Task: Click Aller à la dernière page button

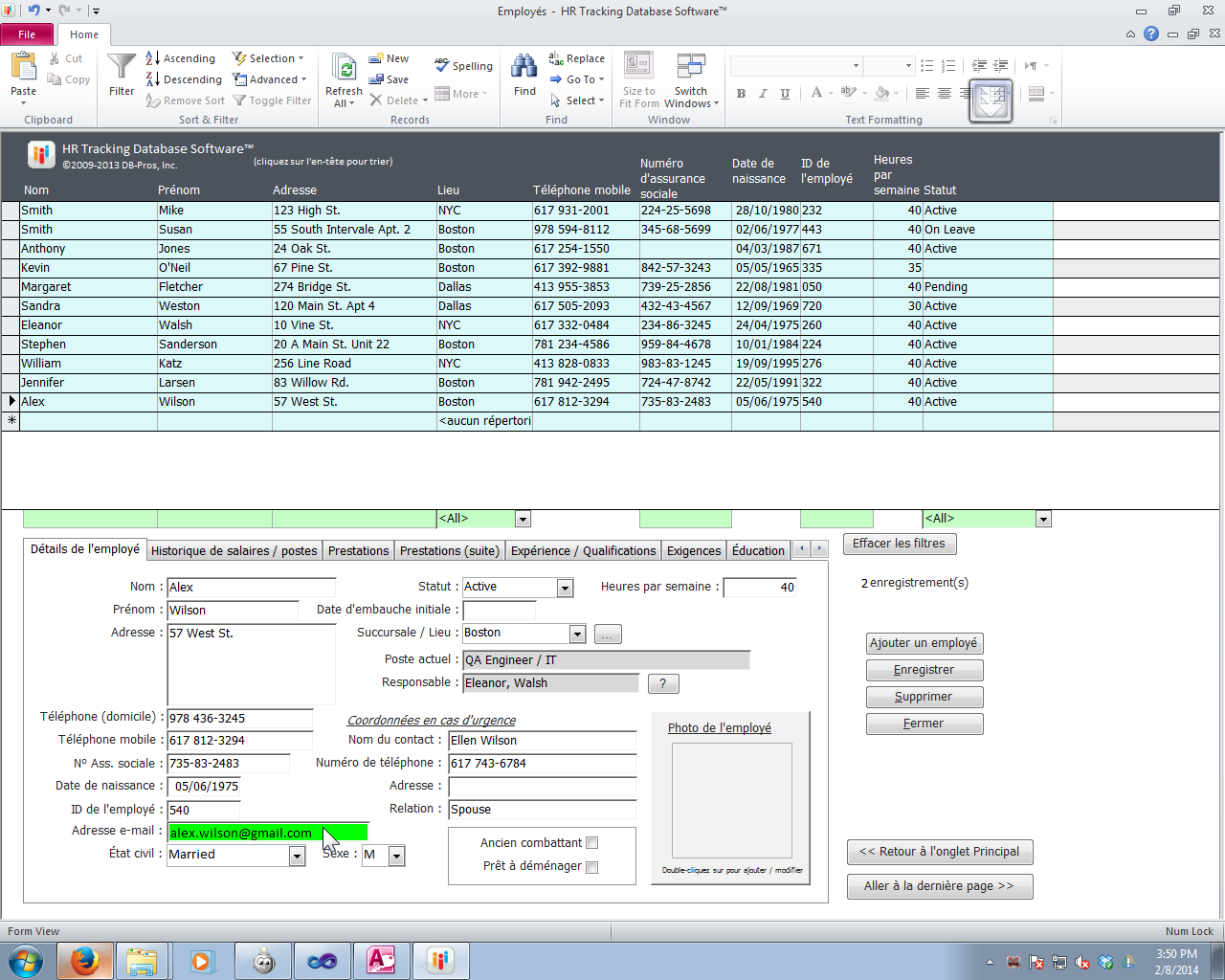Action: click(939, 886)
